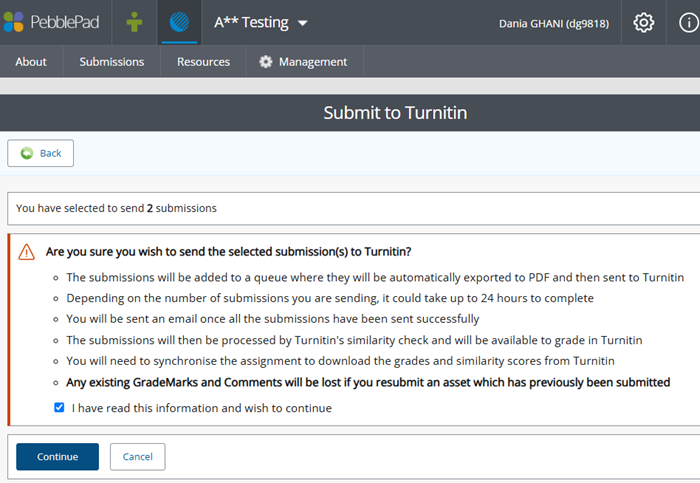
Task: Click the bullet about being sent an email
Action: click(273, 319)
